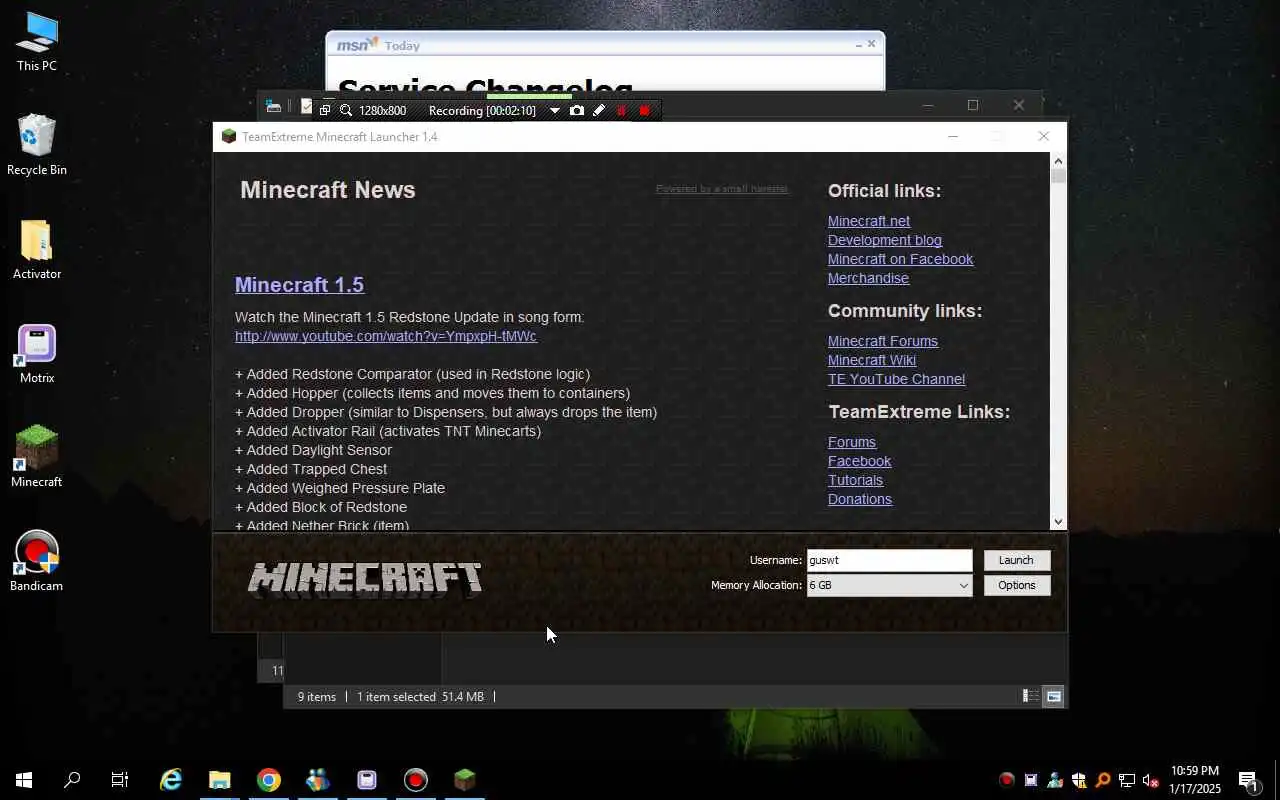Click the Bandicam magnifier find-window icon
Image resolution: width=1280 pixels, height=800 pixels.
[x=346, y=110]
